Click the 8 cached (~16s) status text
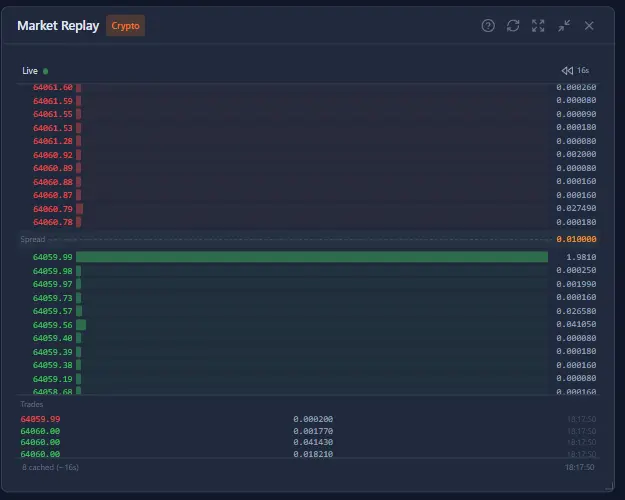The width and height of the screenshot is (625, 500). 50,467
